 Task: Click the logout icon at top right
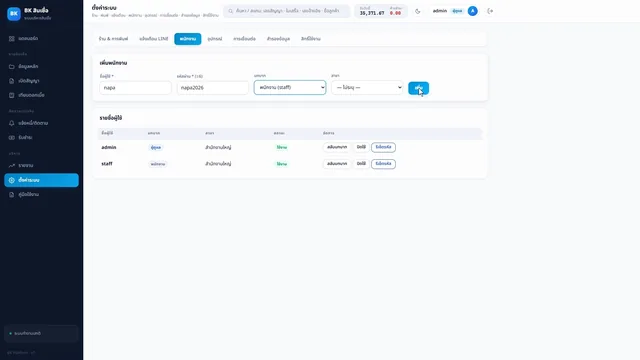point(490,11)
